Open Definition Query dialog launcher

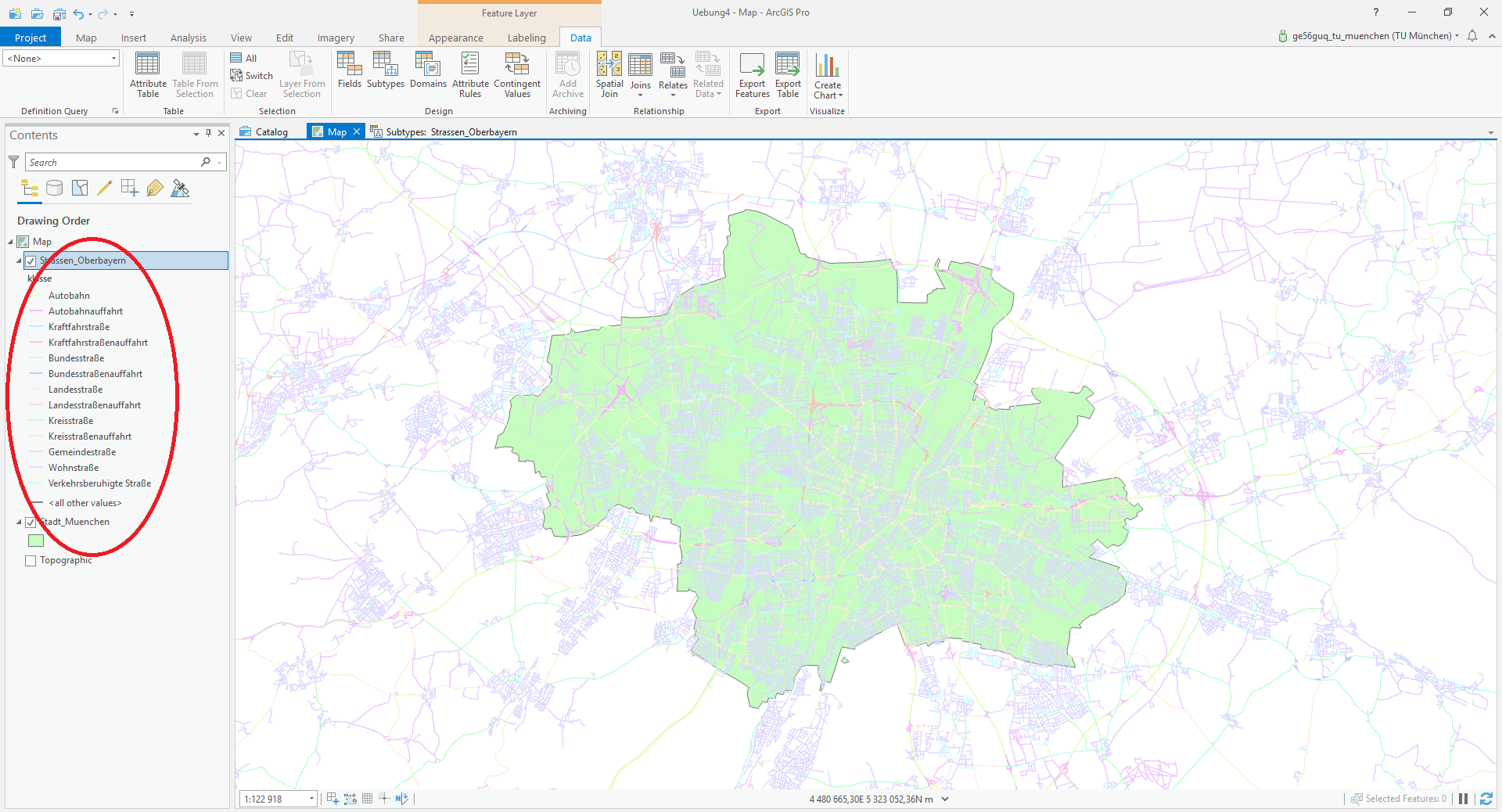coord(115,111)
